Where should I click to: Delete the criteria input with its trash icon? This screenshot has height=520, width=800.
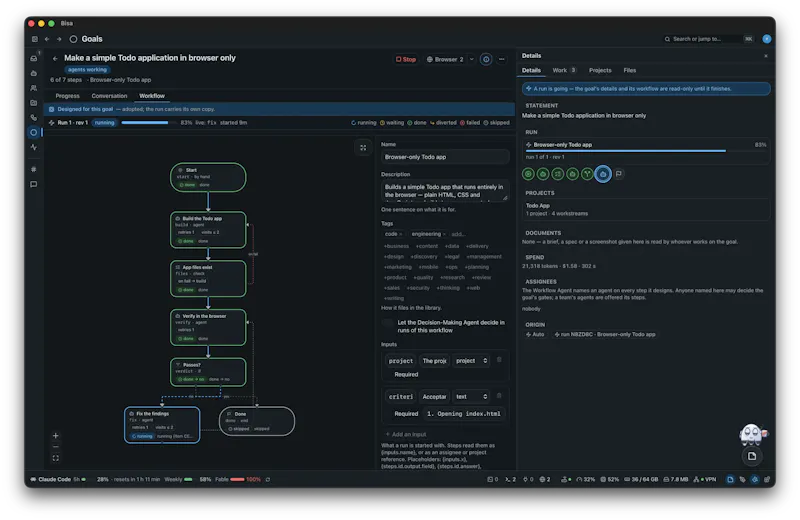[x=499, y=395]
